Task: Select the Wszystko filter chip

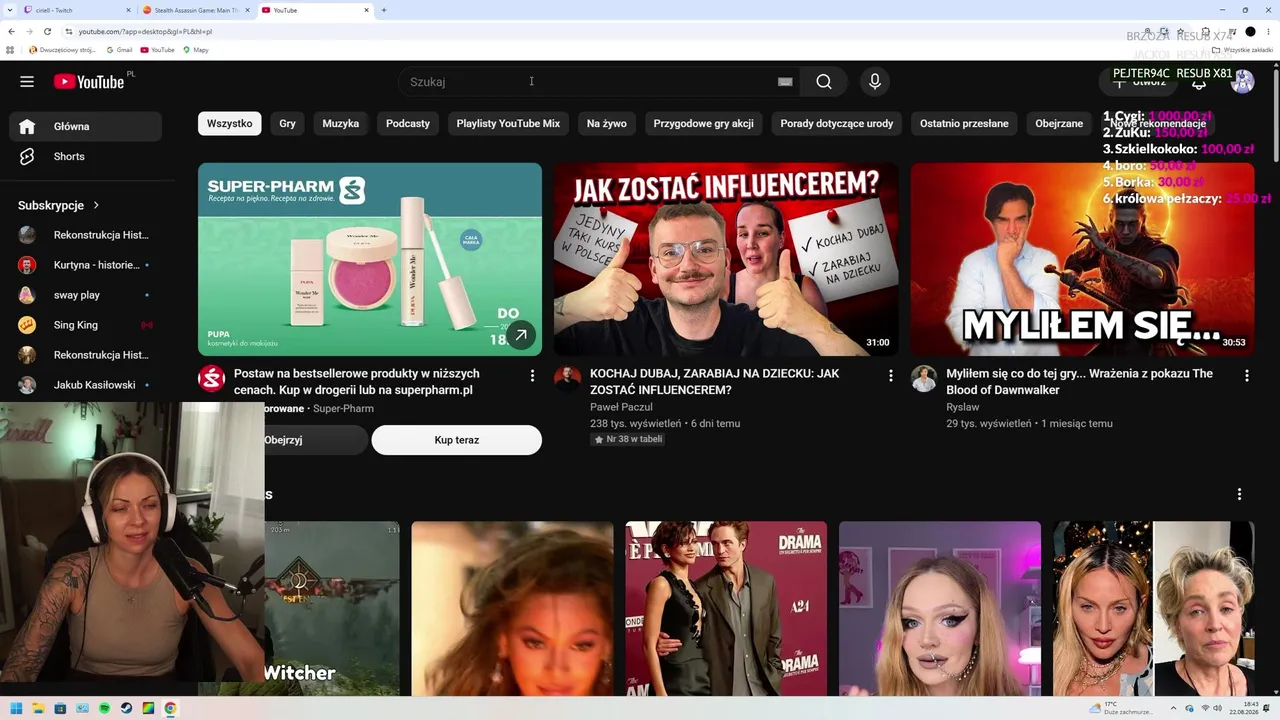Action: click(x=230, y=123)
